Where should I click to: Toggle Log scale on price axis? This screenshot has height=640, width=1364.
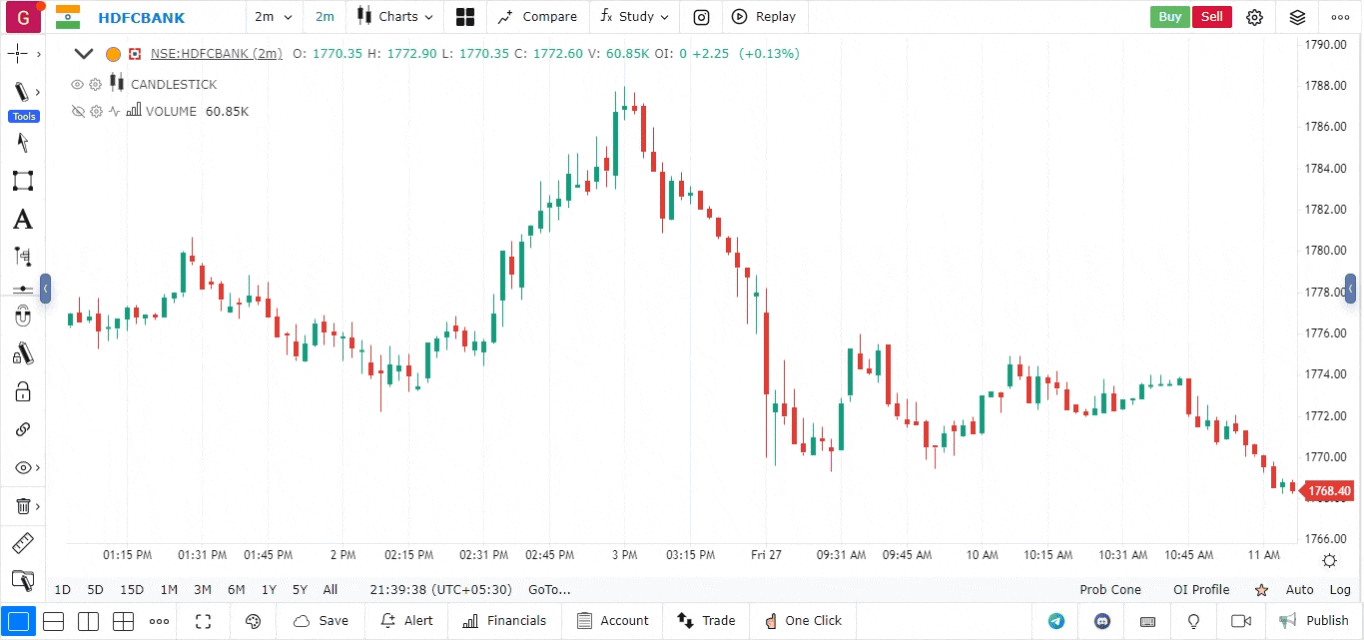pos(1340,590)
